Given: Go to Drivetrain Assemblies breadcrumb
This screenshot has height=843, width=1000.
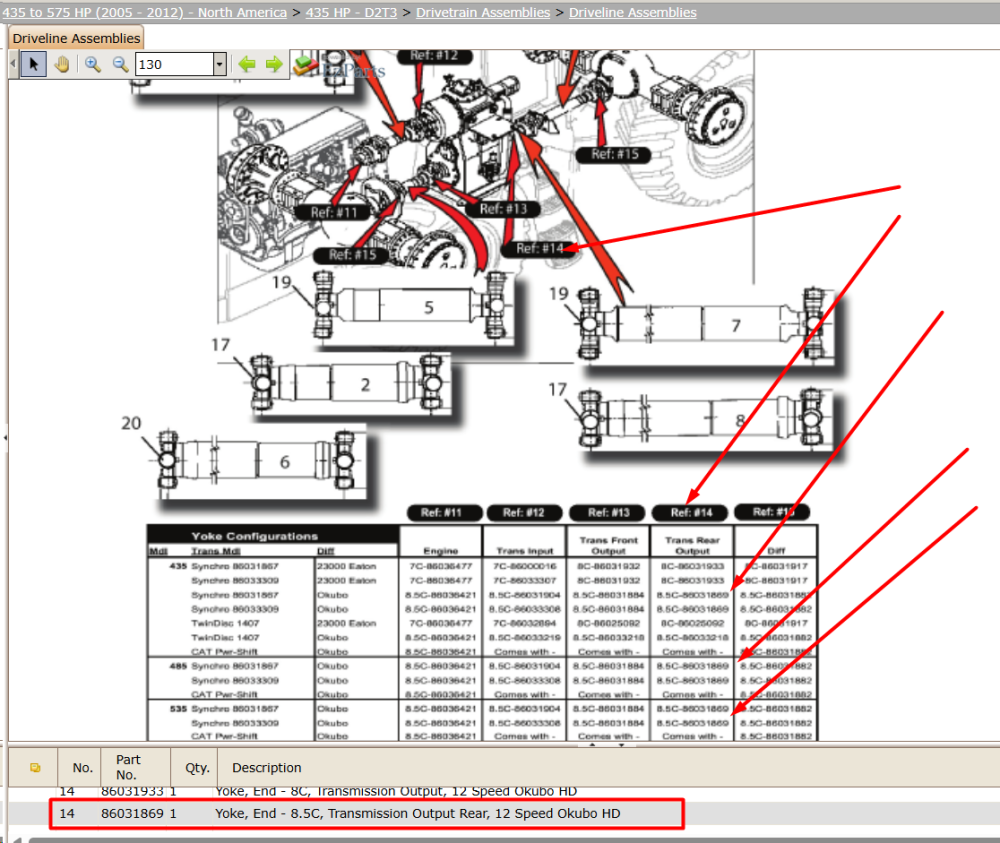Looking at the screenshot, I should click(483, 12).
